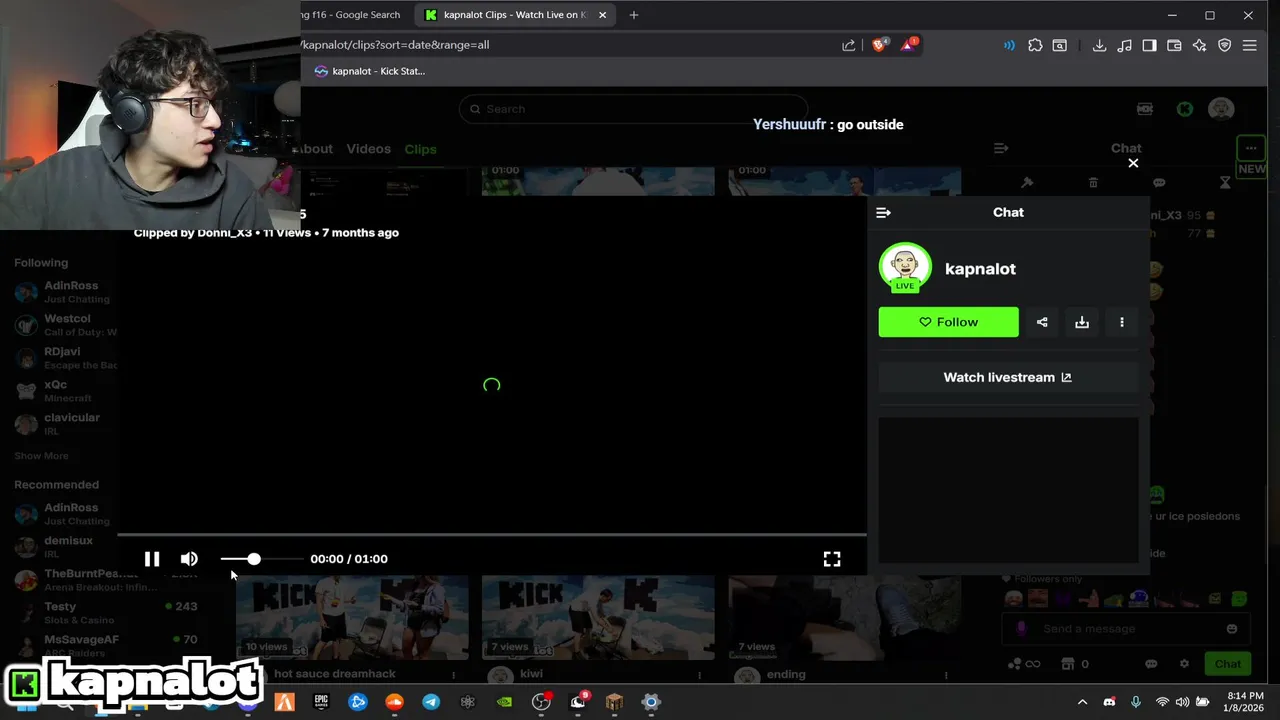Open the ending clip thumbnail
1280x720 pixels.
tap(844, 617)
